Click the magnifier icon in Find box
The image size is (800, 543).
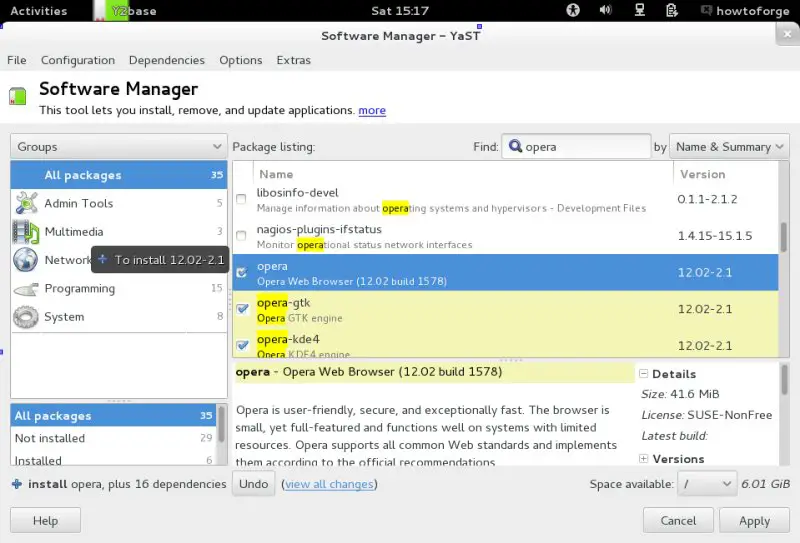tap(515, 146)
